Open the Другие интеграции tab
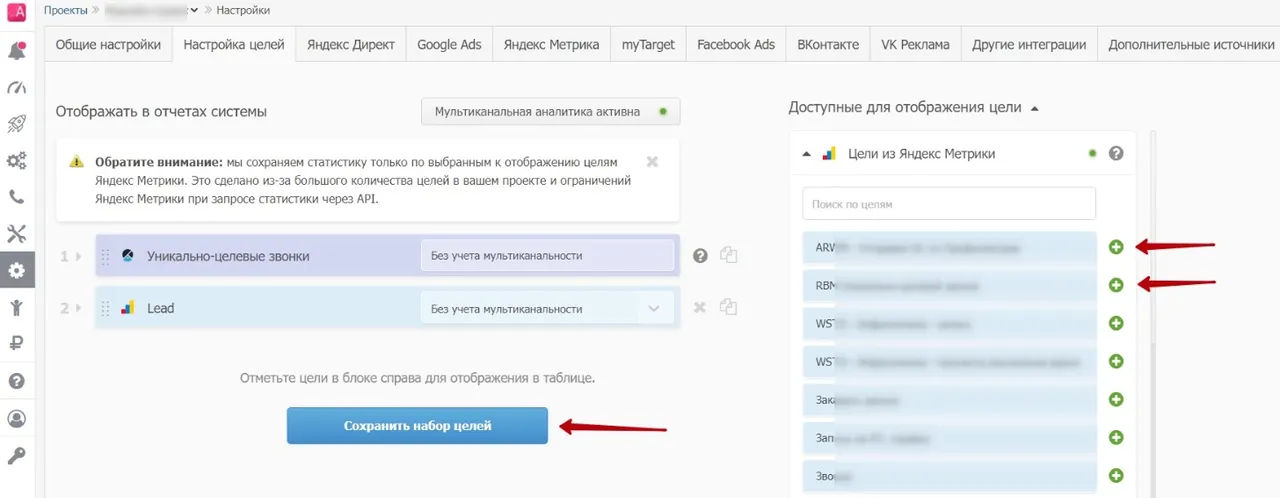1280x498 pixels. click(x=1030, y=44)
